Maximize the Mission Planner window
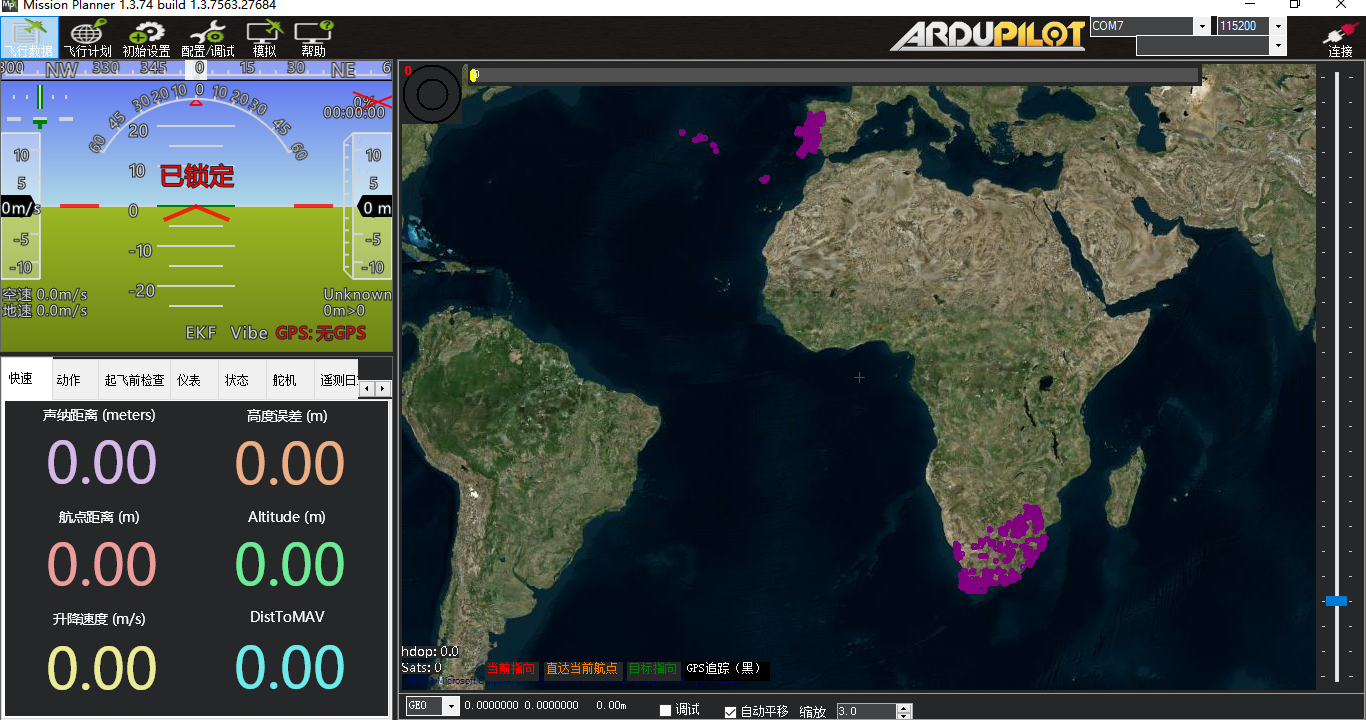1366x720 pixels. click(1295, 5)
